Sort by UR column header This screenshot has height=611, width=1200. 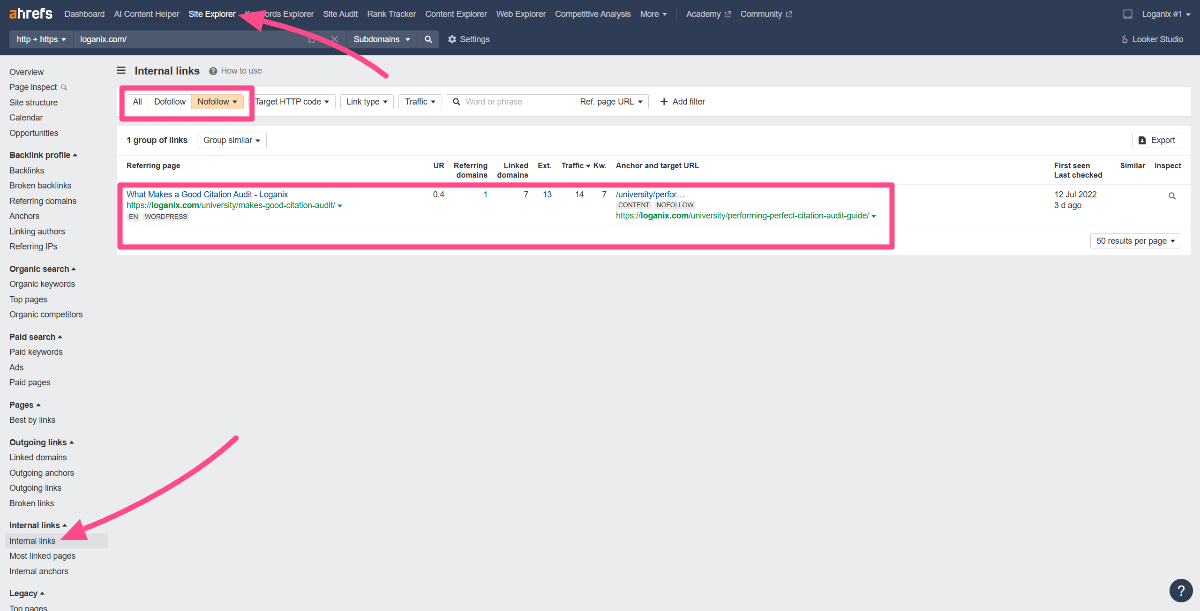pyautogui.click(x=438, y=166)
